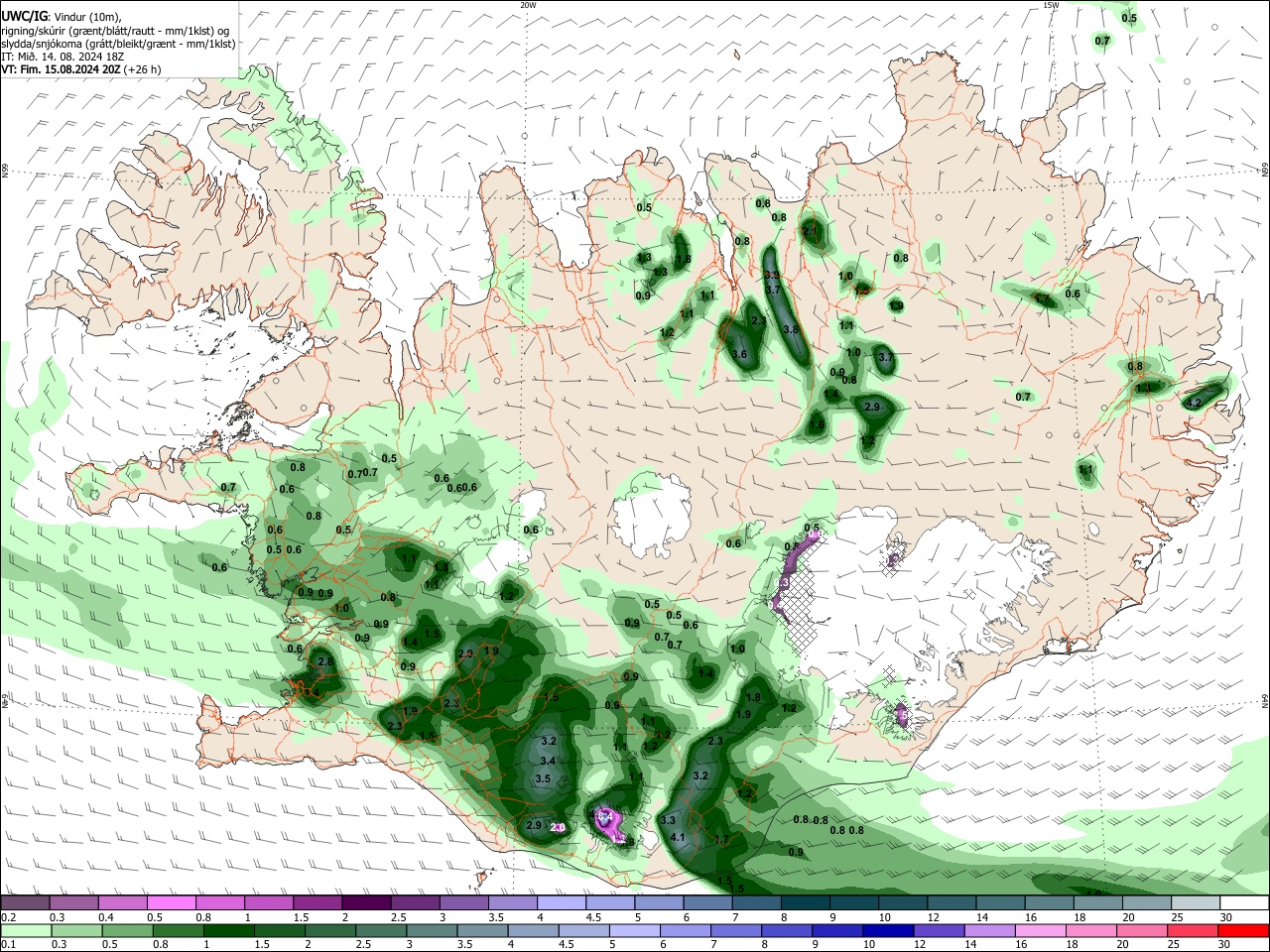Click the upper legend swatch between 0.2 and 0.3
Viewport: 1270px width, 952px height.
point(25,902)
